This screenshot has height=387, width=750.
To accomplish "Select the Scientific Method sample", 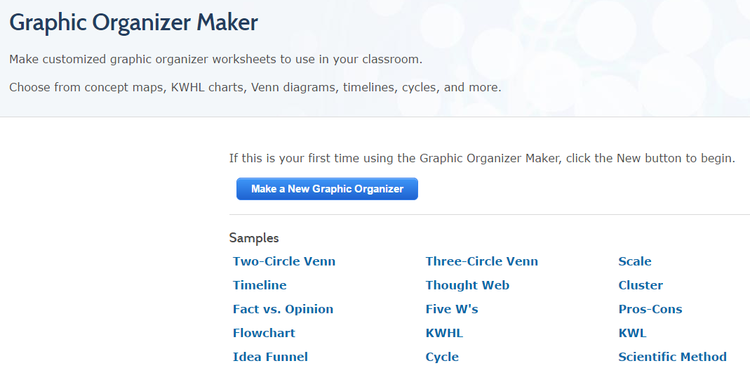I will point(673,357).
